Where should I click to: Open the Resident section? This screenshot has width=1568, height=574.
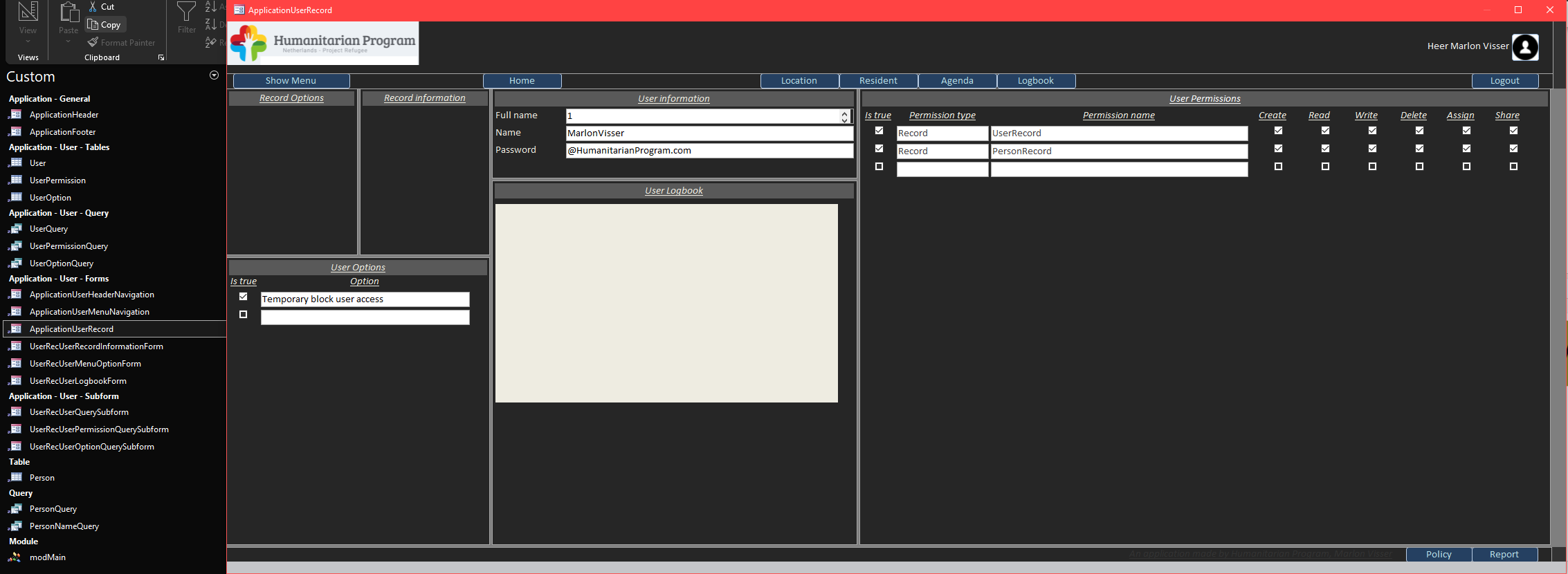(x=878, y=81)
